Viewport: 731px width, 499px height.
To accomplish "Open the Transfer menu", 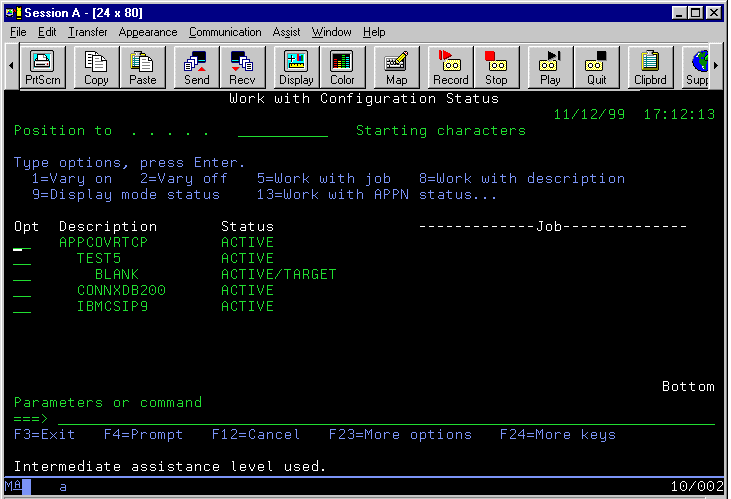I will click(87, 32).
